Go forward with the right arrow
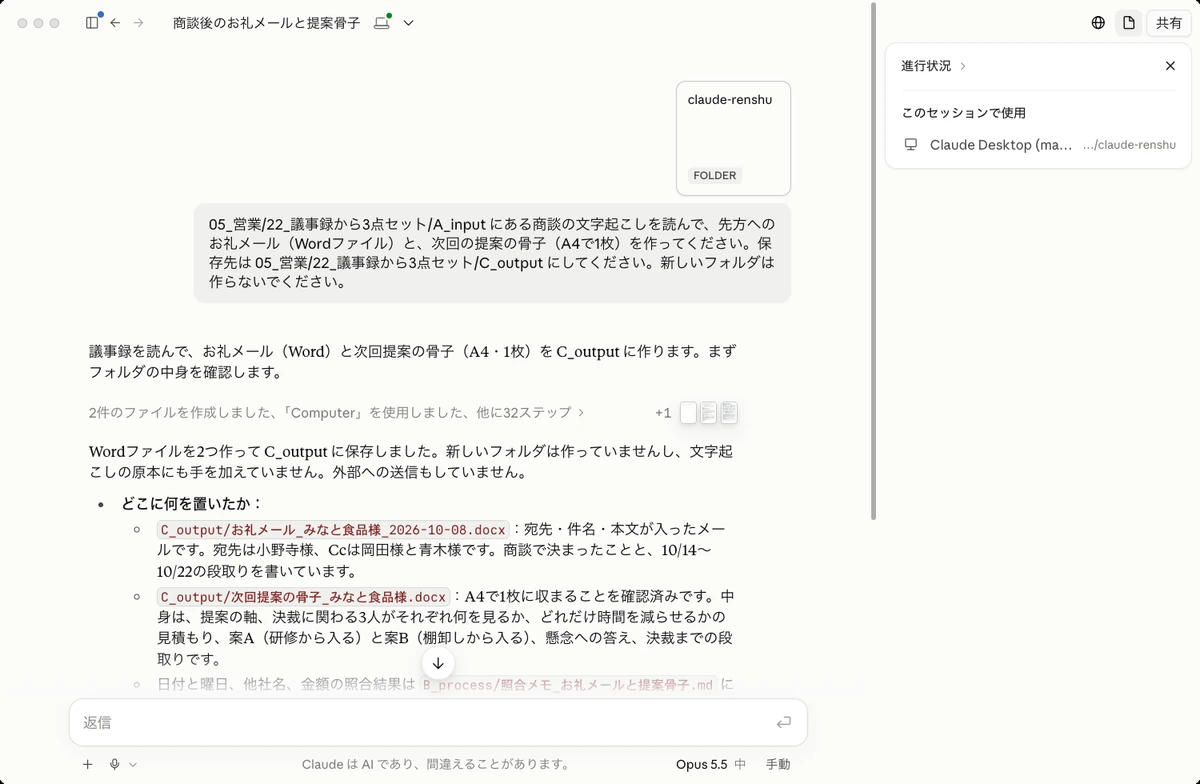 [139, 22]
